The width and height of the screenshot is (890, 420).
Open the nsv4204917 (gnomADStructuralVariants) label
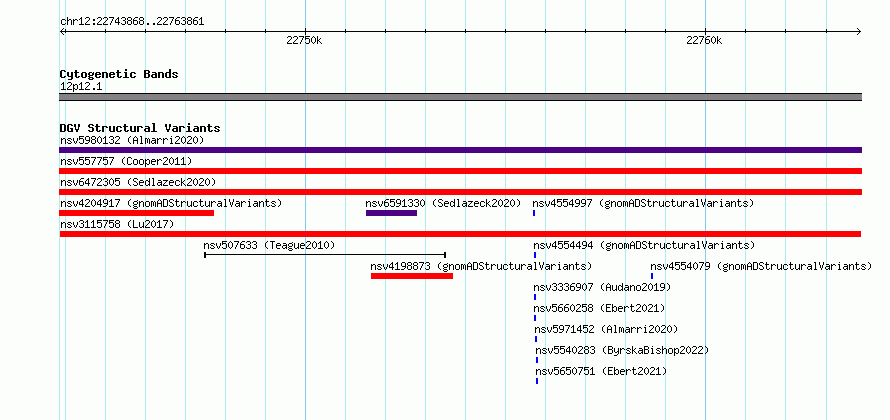pos(171,203)
